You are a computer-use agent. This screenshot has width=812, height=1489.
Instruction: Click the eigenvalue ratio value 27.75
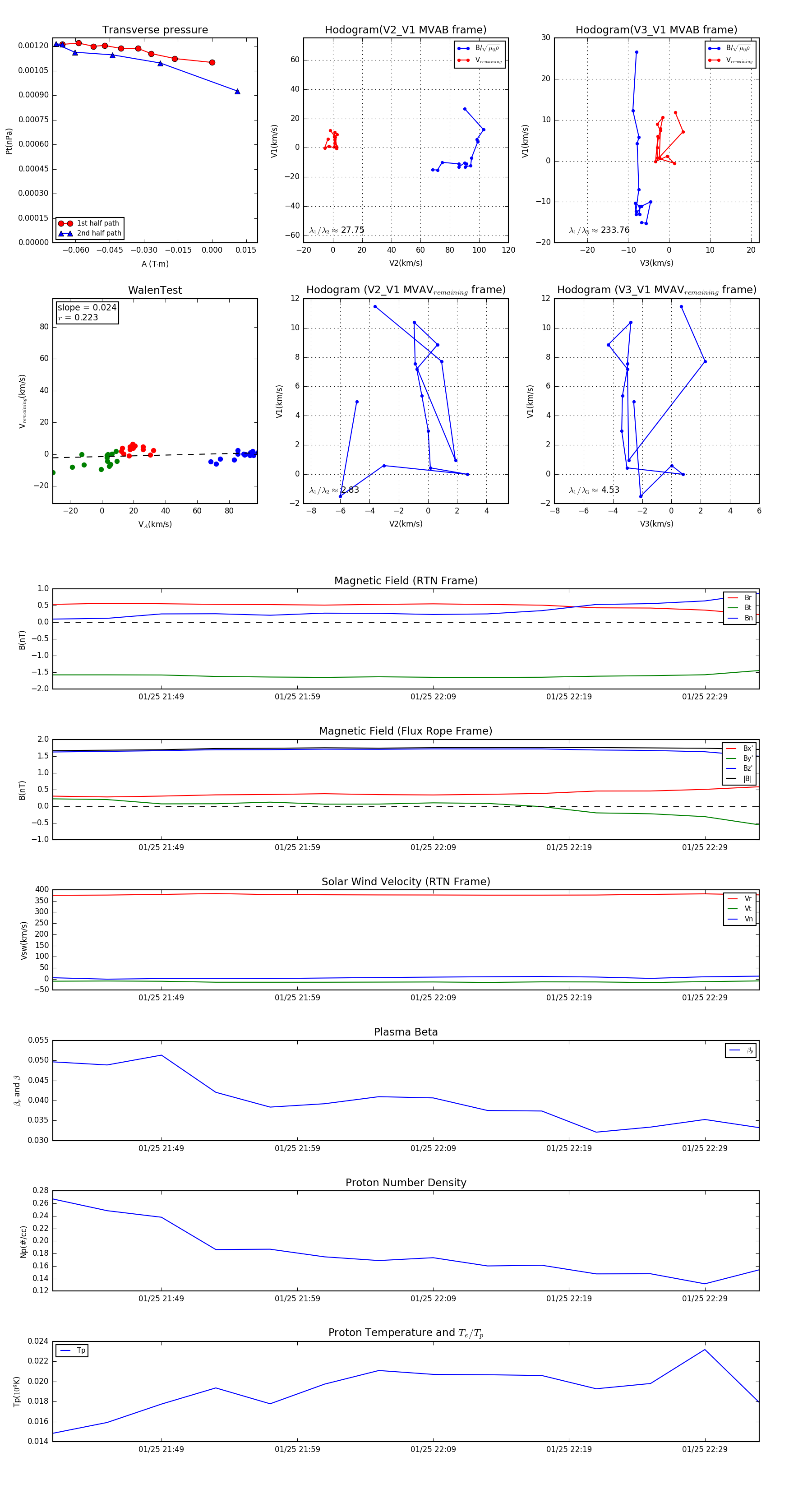pos(352,230)
